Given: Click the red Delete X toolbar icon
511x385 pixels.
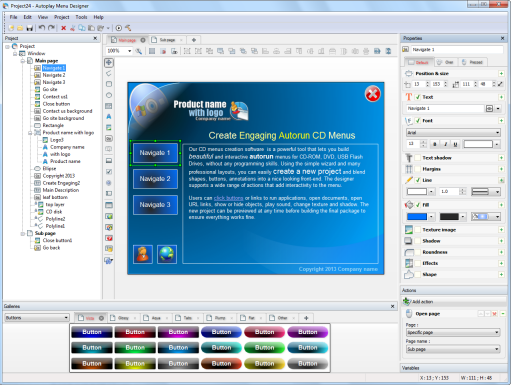Looking at the screenshot, I should coord(63,28).
